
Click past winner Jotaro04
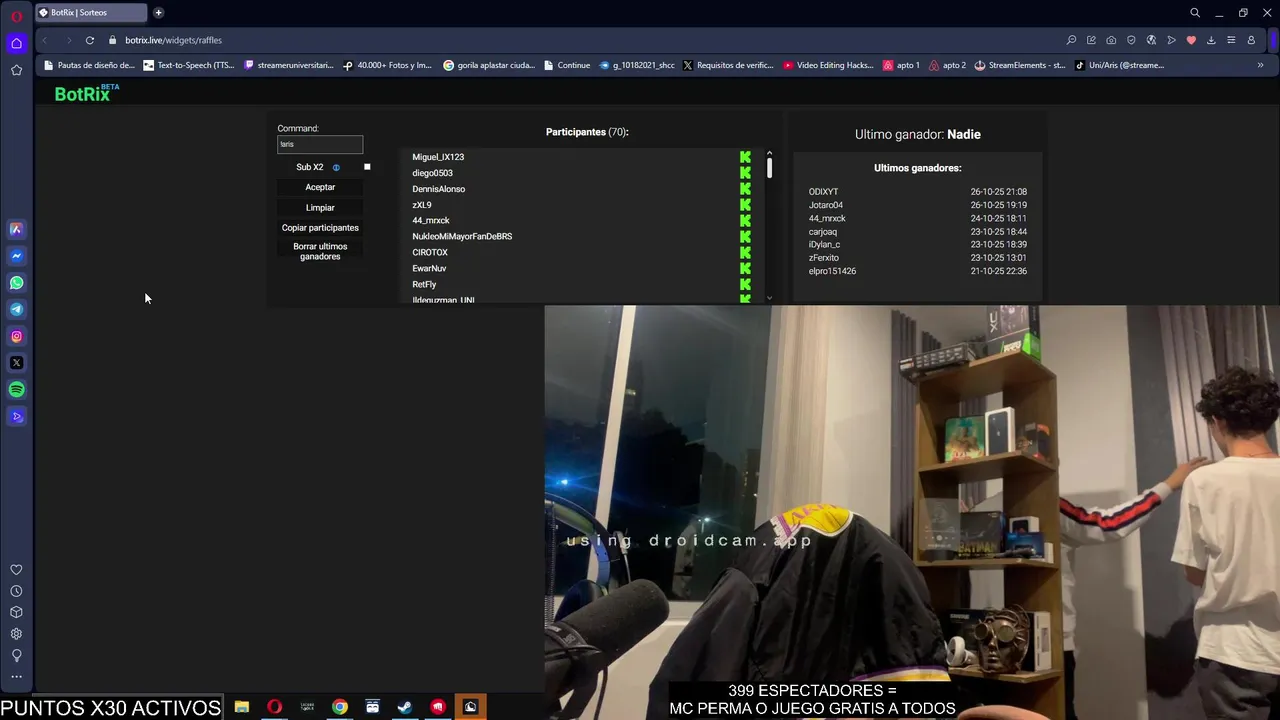[x=826, y=205]
